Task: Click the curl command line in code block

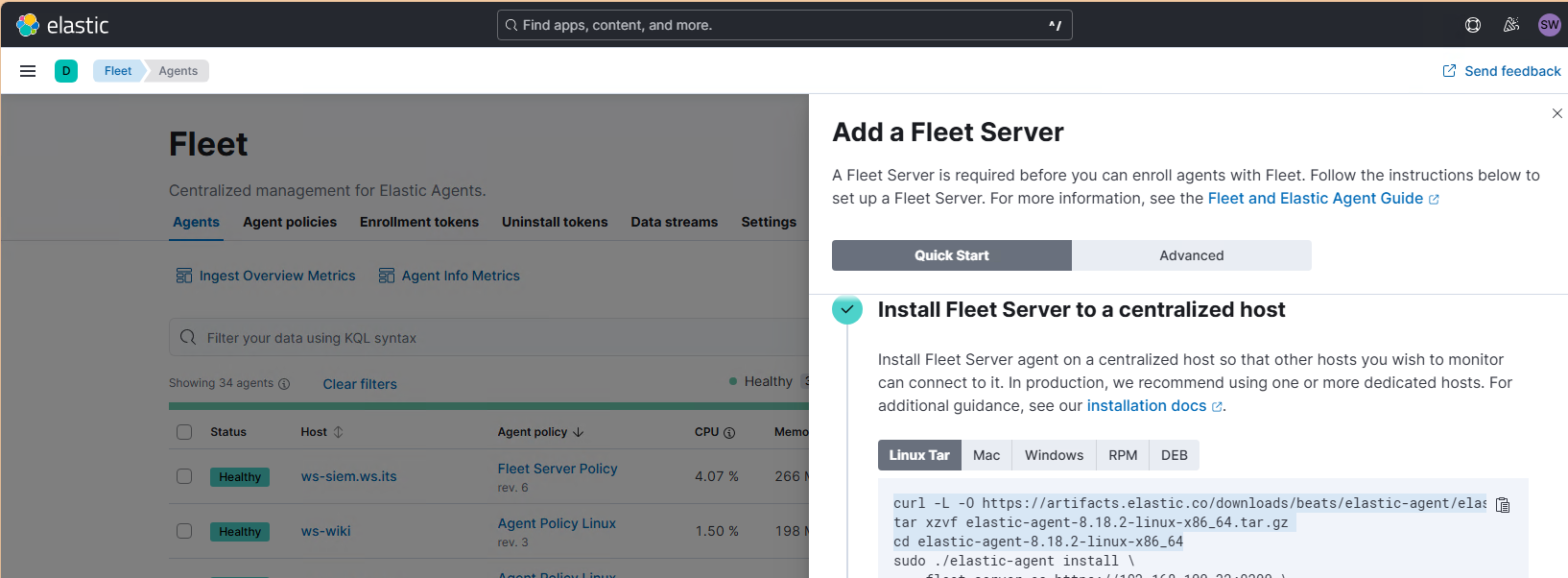Action: click(1189, 503)
